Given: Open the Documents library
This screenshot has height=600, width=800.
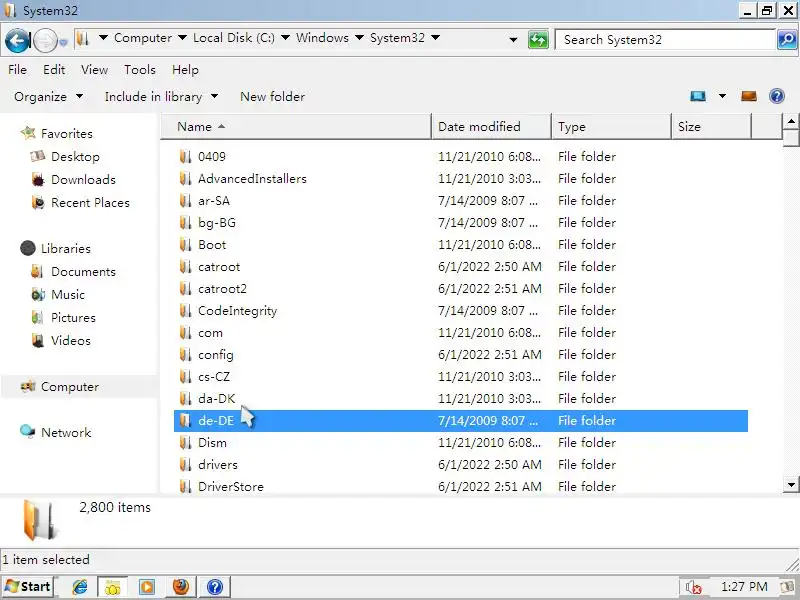Looking at the screenshot, I should [83, 271].
